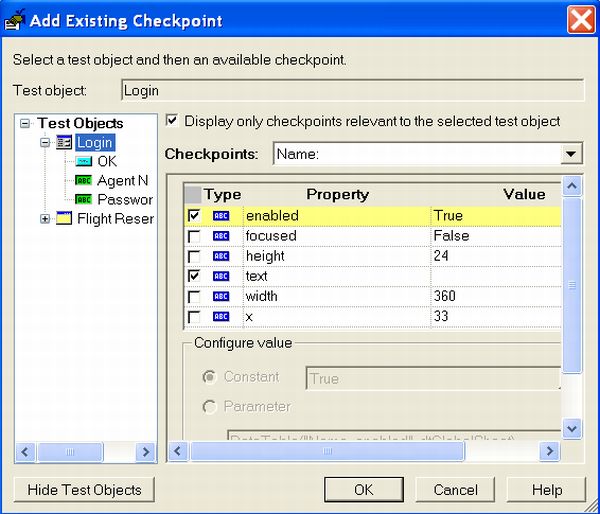
Task: Close the Add Existing Checkpoint dialog
Action: [581, 20]
